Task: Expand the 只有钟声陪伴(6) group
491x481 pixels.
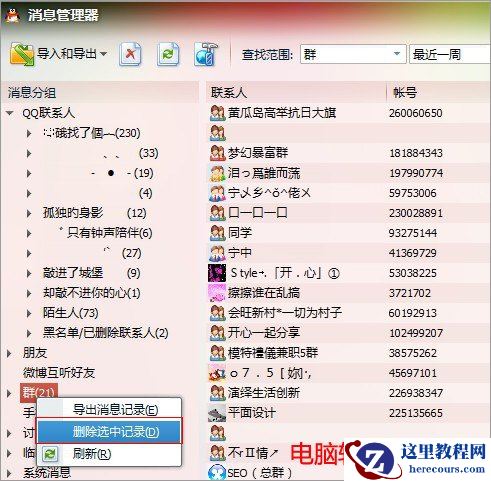Action: 29,233
